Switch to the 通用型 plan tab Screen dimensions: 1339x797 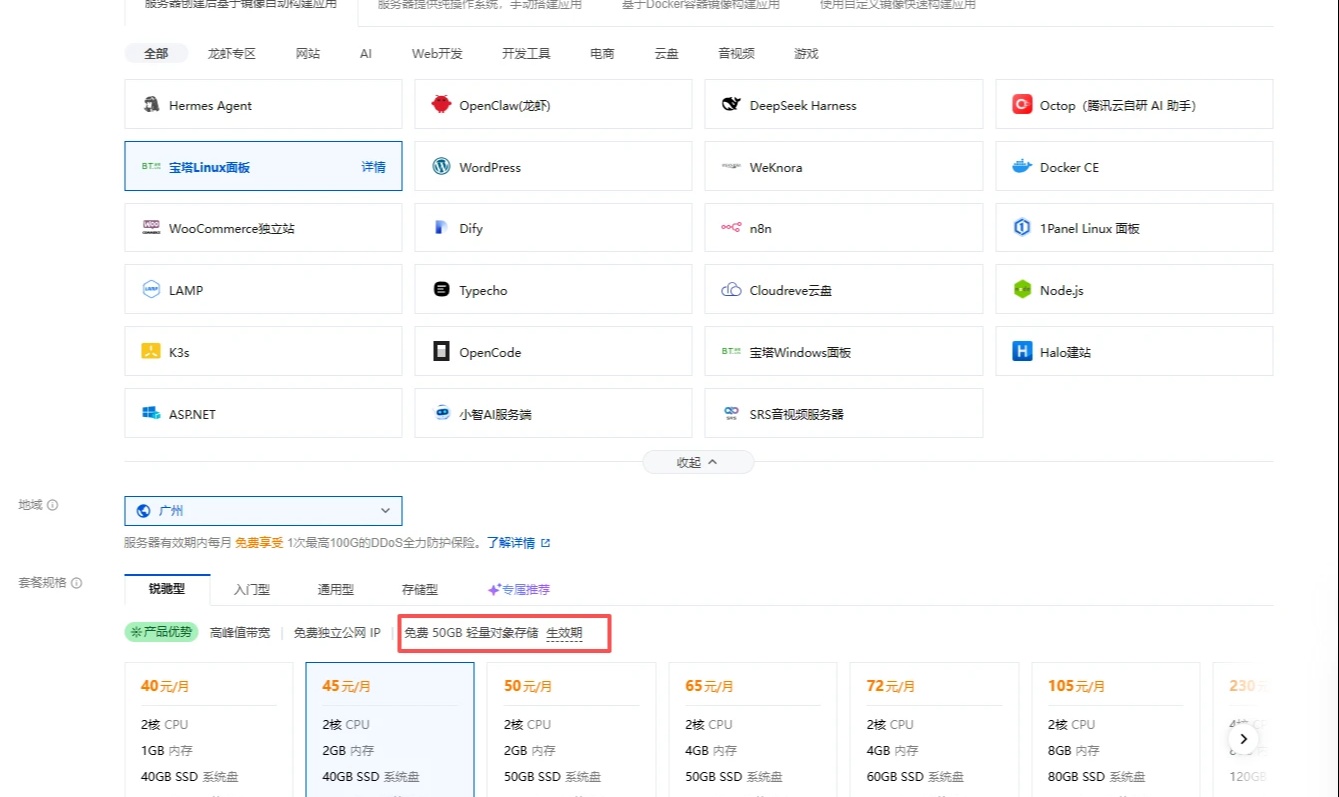coord(336,590)
